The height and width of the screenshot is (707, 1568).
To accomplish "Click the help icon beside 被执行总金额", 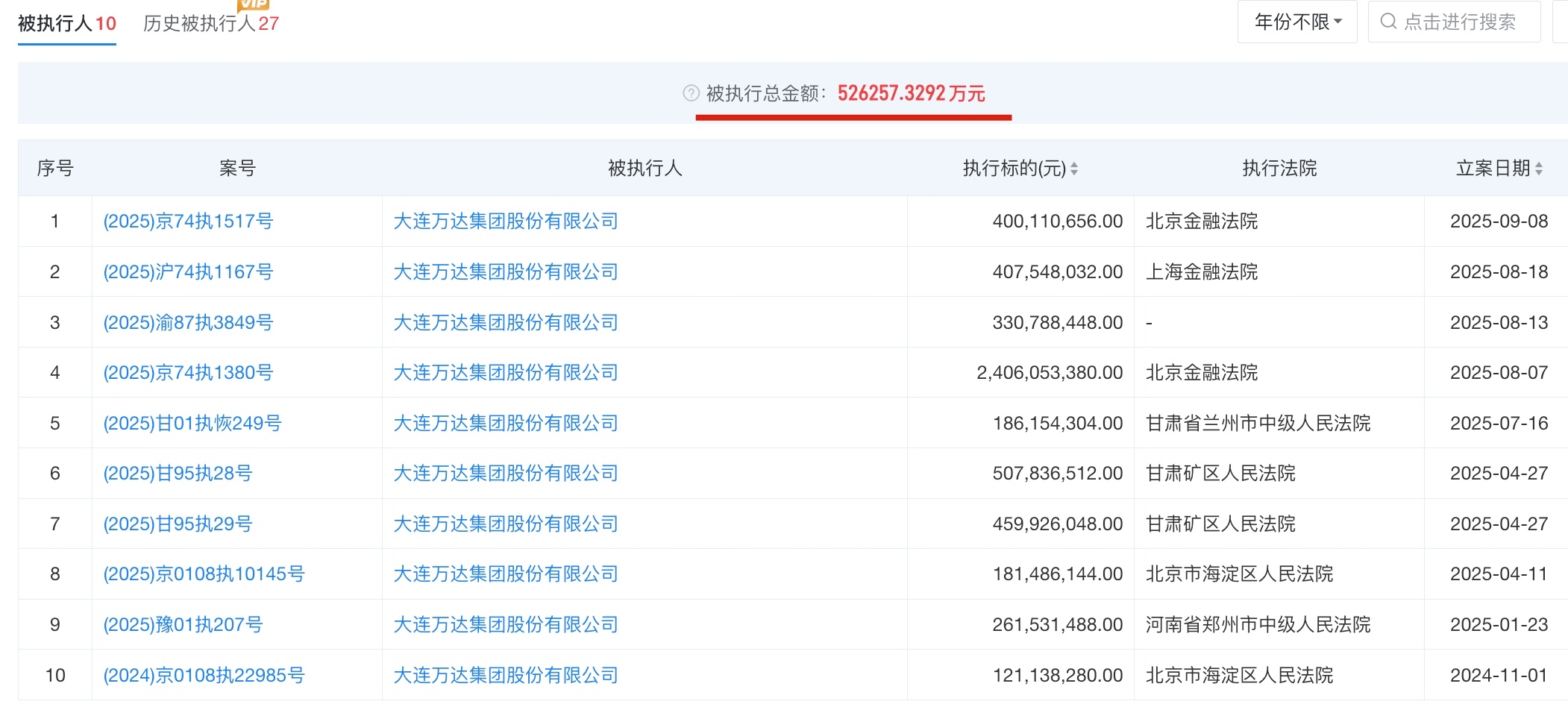I will [691, 93].
